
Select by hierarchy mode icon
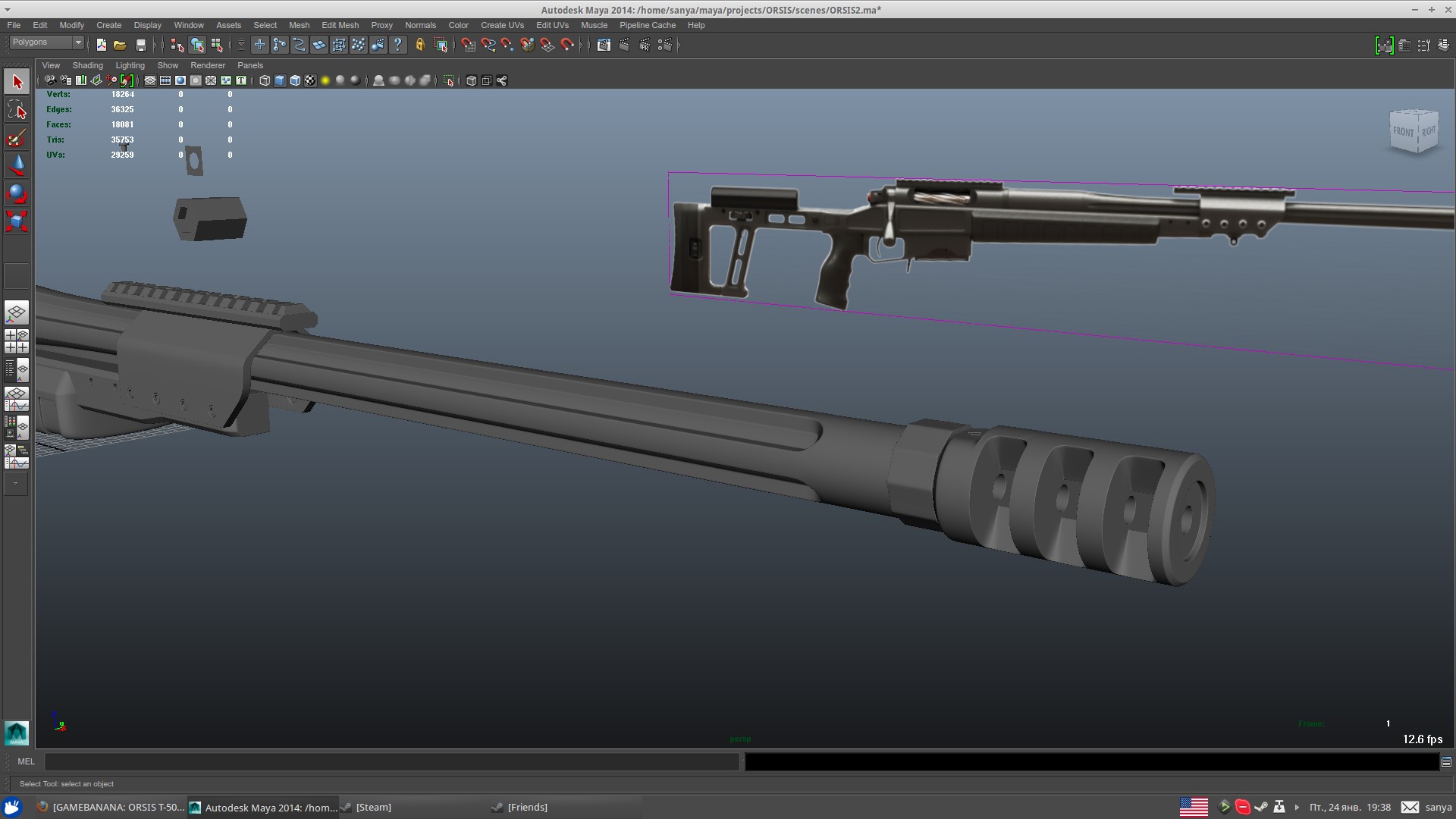tap(177, 45)
